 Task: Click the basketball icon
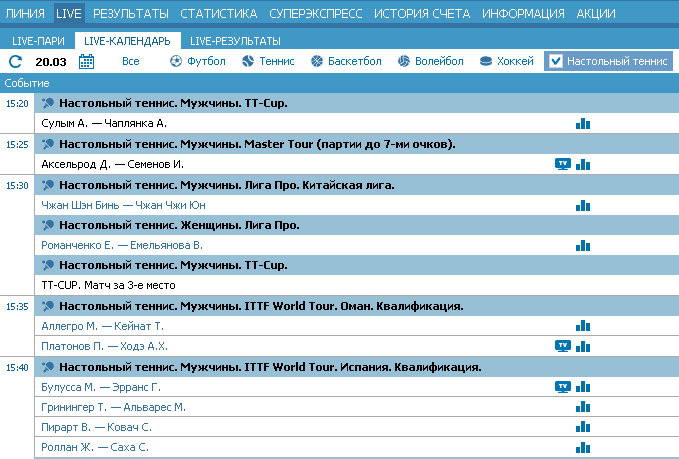point(317,61)
